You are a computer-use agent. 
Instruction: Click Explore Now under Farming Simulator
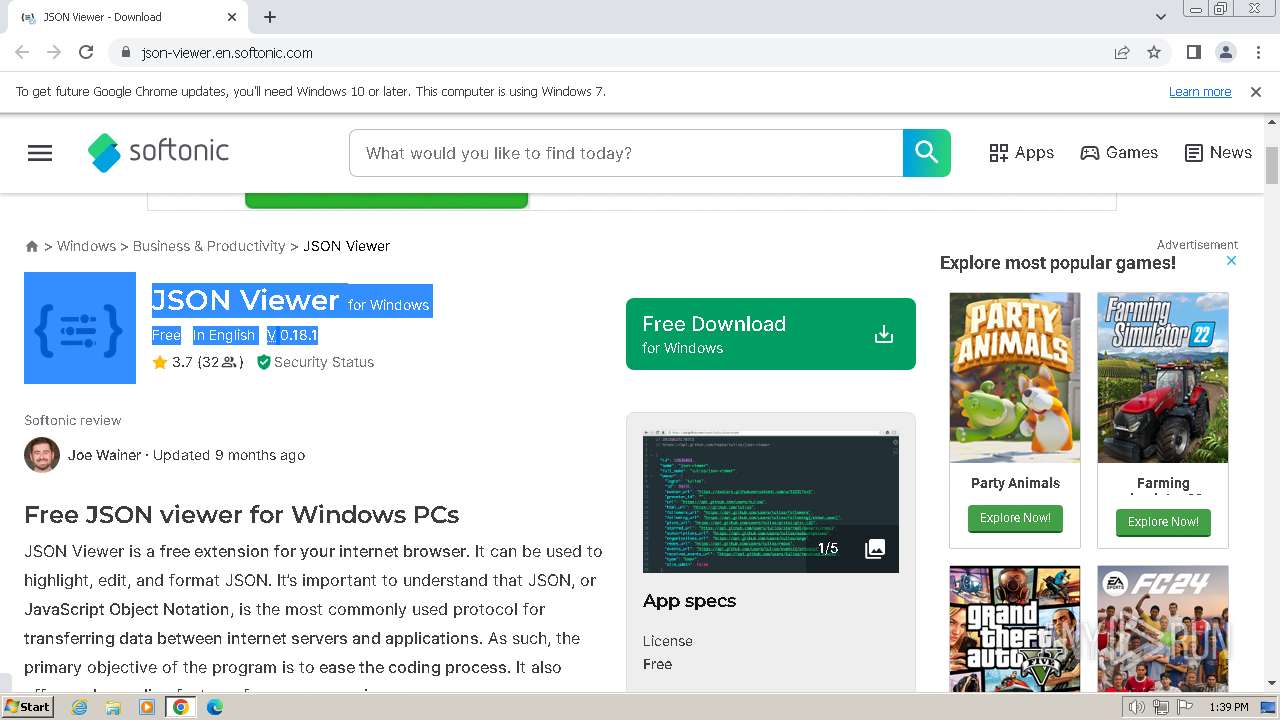pos(1163,521)
